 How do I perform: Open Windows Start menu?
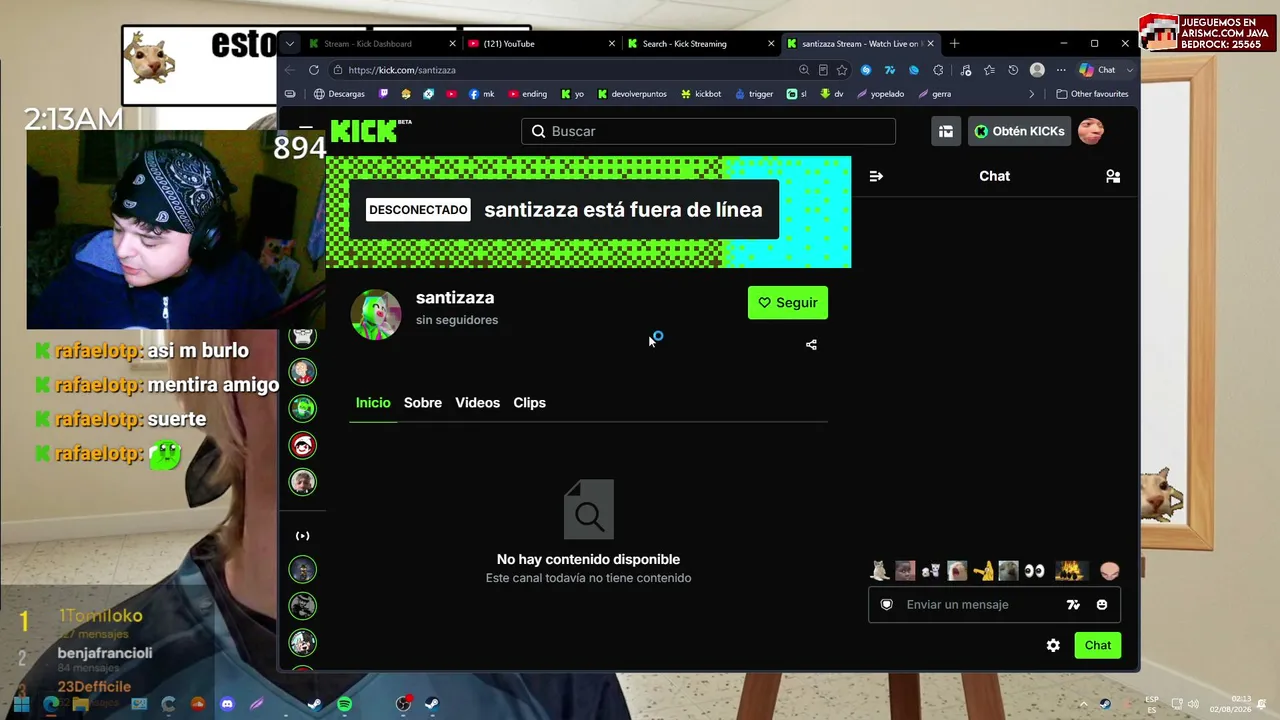[x=21, y=704]
